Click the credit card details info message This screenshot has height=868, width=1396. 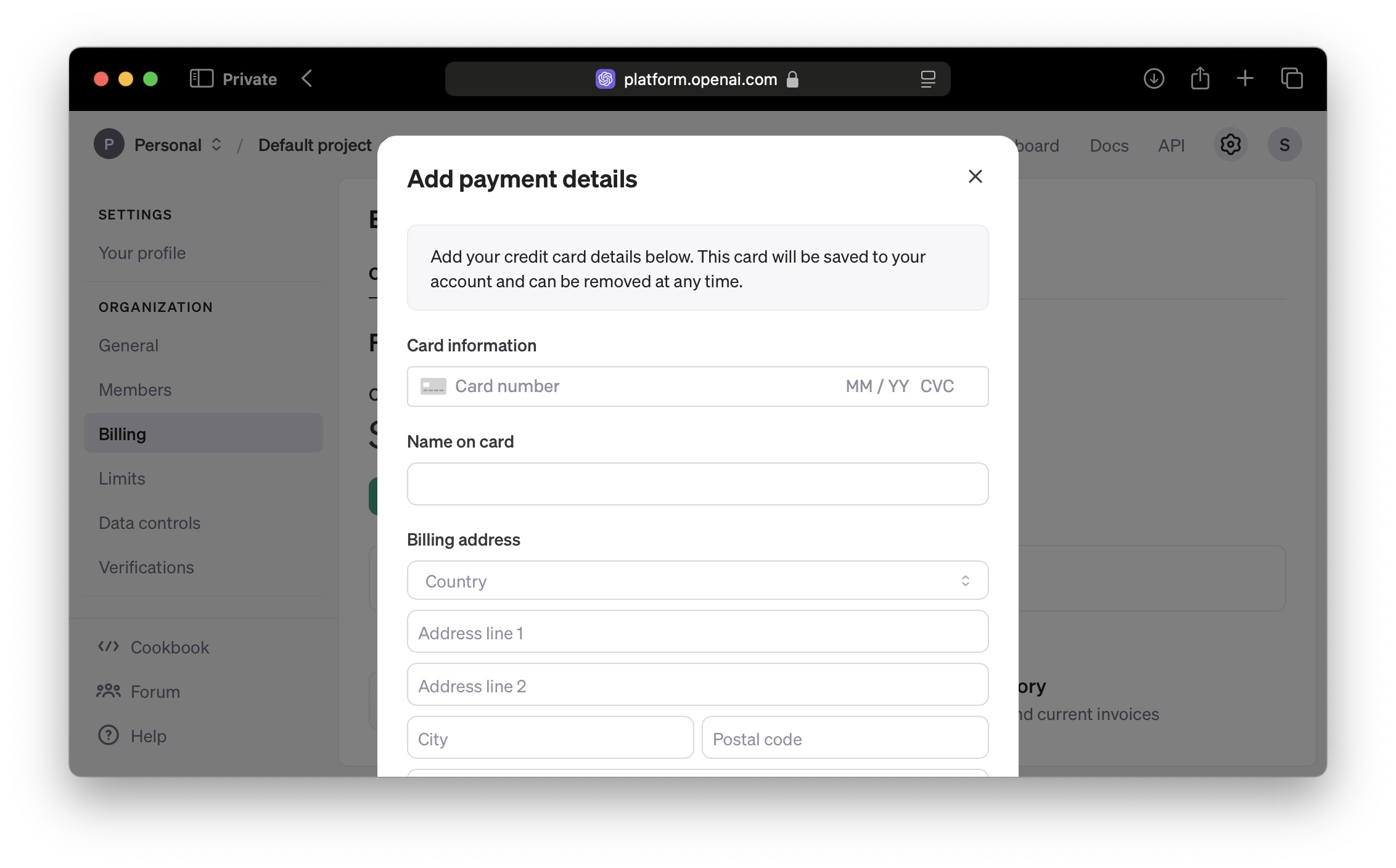coord(697,268)
